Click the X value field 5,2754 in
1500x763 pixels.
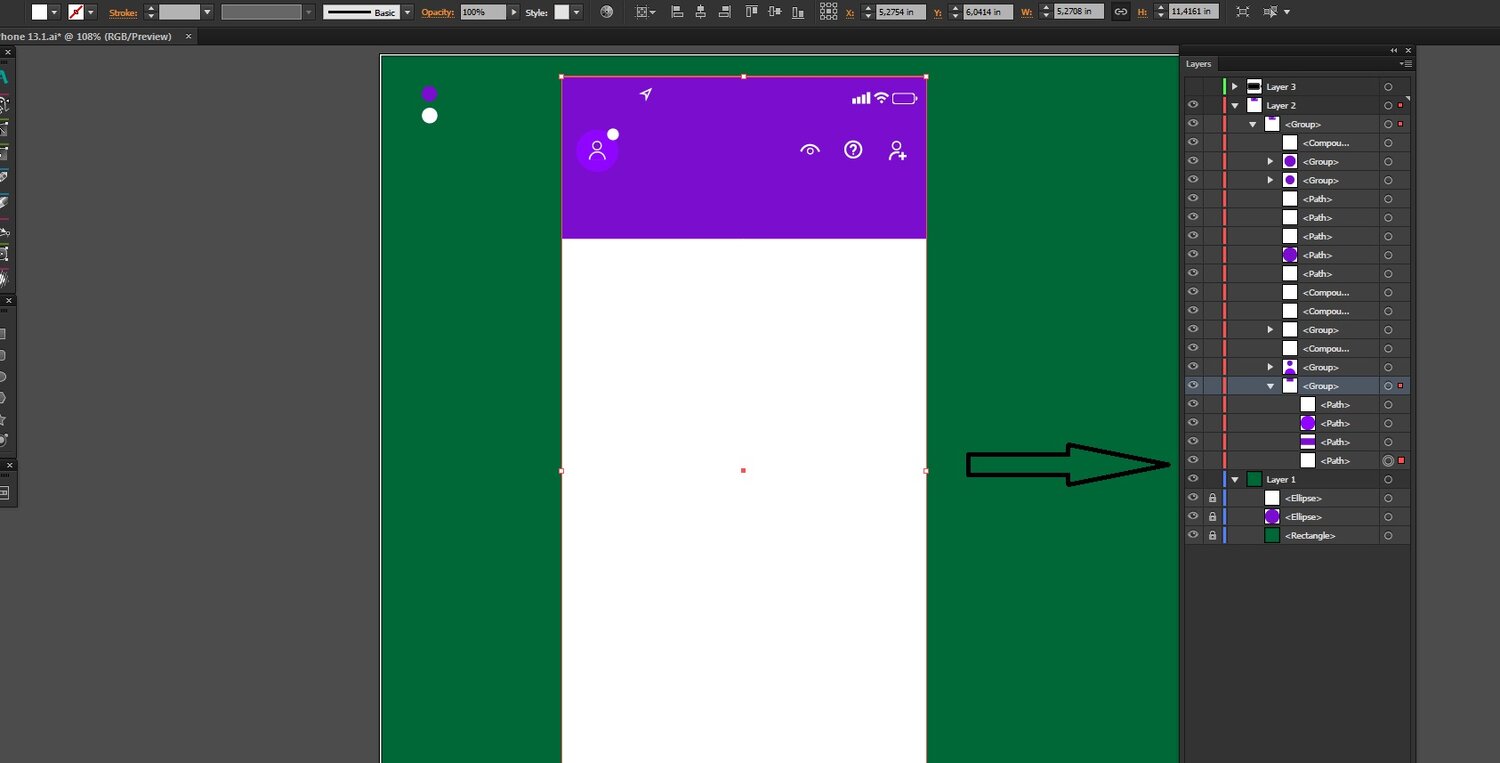[901, 12]
